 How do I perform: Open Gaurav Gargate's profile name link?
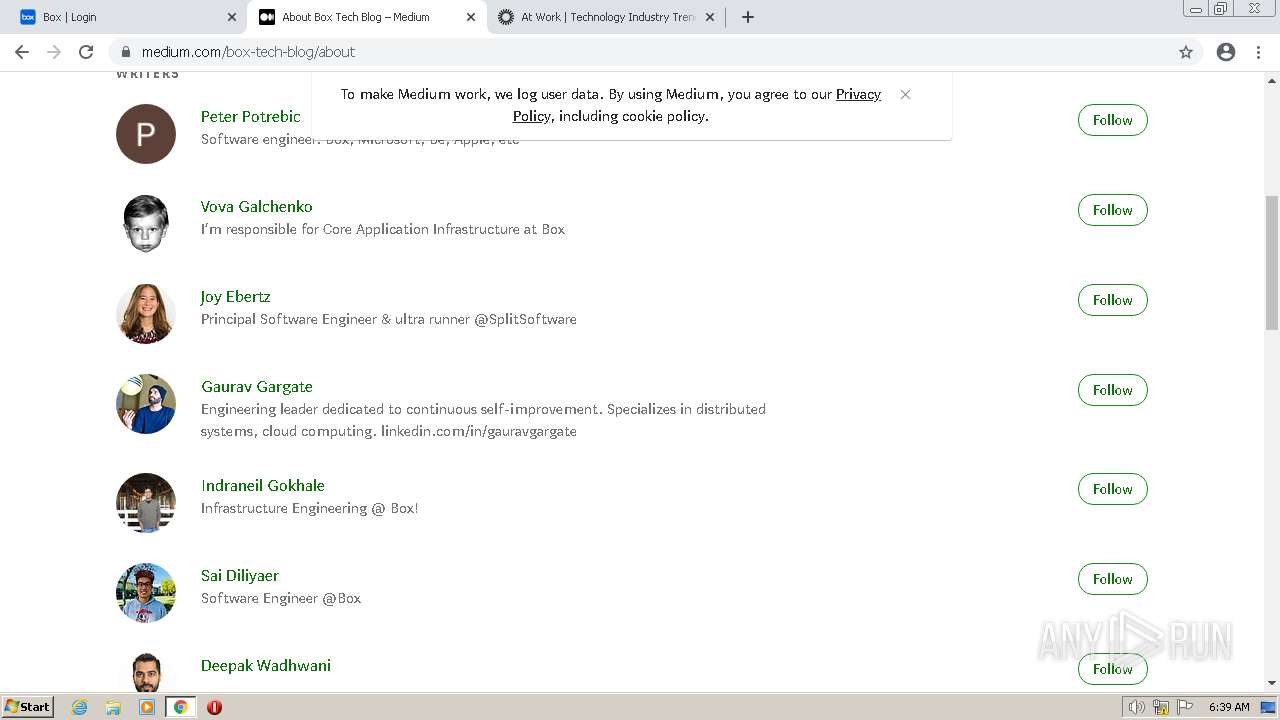[x=257, y=386]
